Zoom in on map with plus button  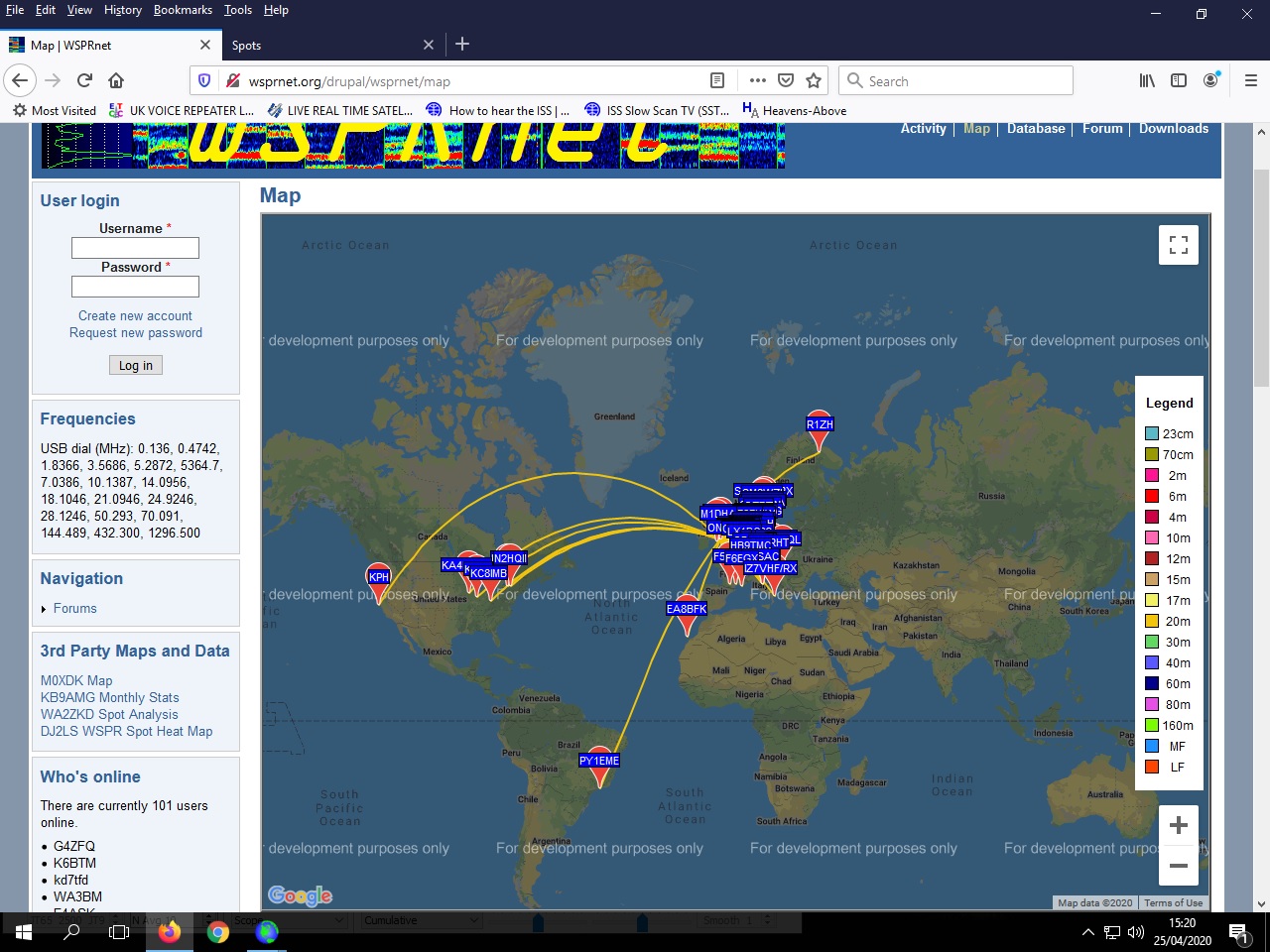[x=1178, y=825]
